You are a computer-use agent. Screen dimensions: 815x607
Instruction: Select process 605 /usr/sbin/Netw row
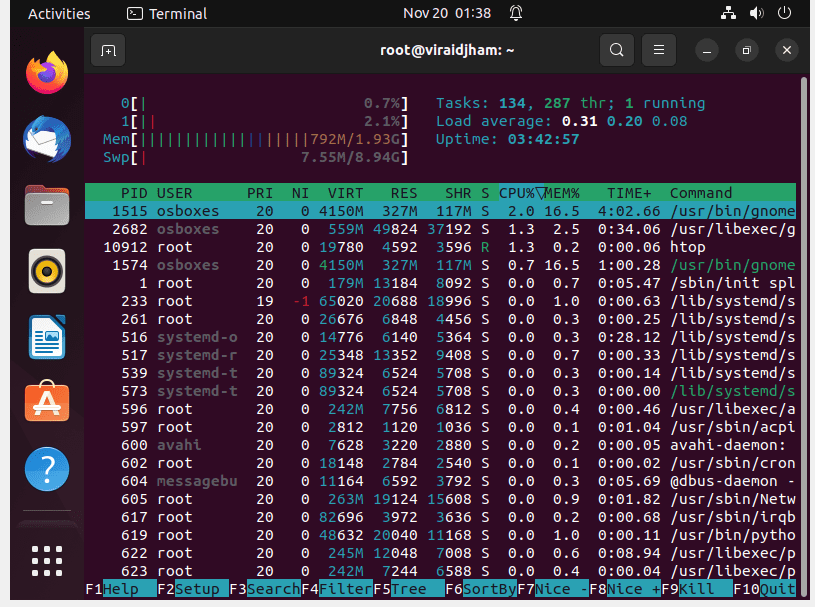coord(440,499)
